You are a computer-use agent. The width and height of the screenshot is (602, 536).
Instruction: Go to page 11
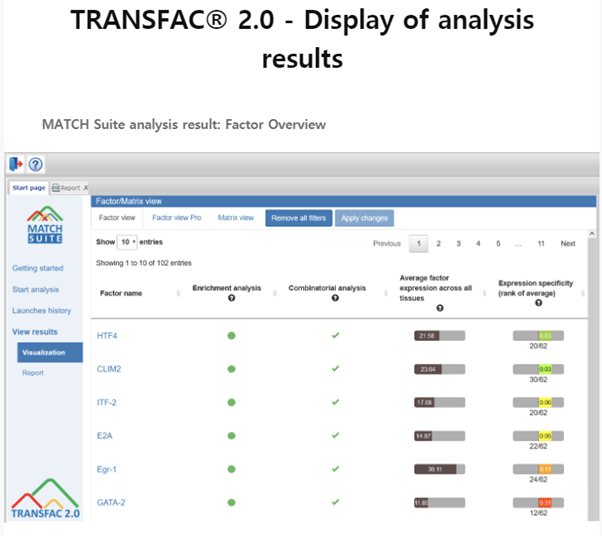tap(541, 243)
